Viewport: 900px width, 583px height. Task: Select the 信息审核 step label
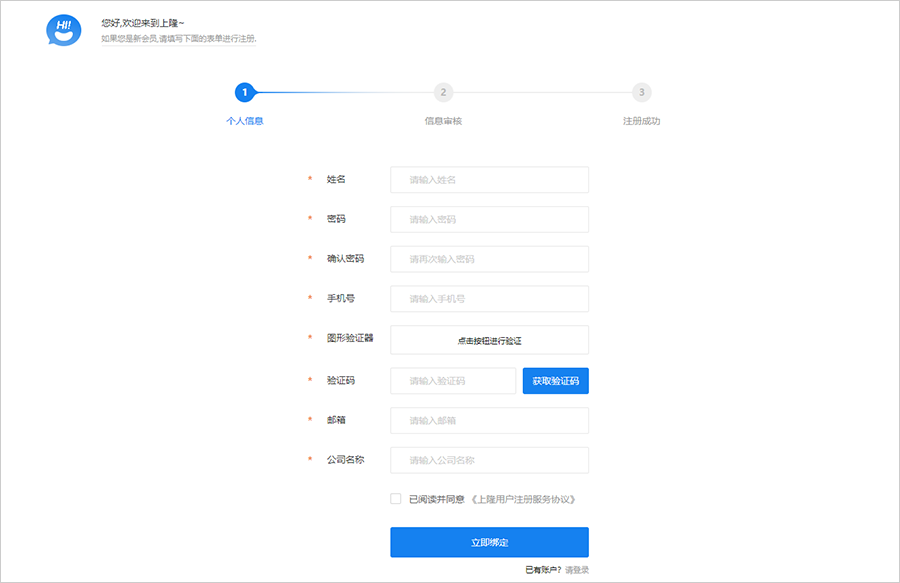[x=443, y=121]
